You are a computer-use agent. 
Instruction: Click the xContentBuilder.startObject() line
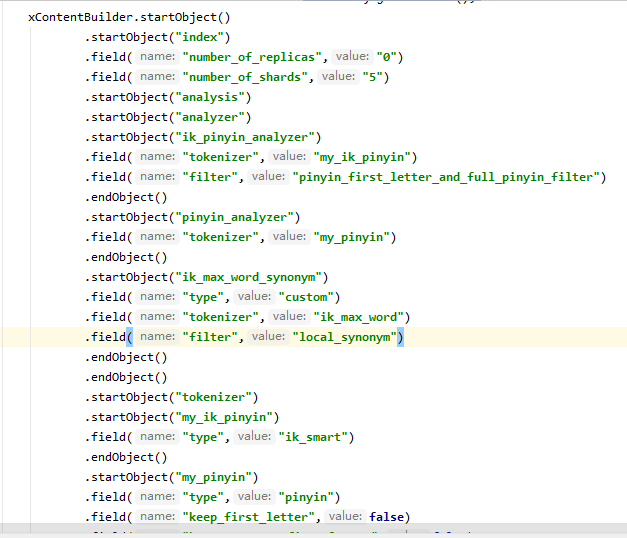pyautogui.click(x=129, y=17)
